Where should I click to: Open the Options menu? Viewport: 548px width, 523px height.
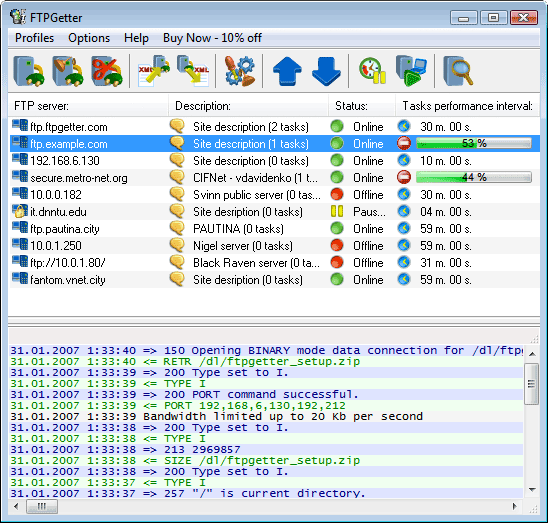[89, 38]
